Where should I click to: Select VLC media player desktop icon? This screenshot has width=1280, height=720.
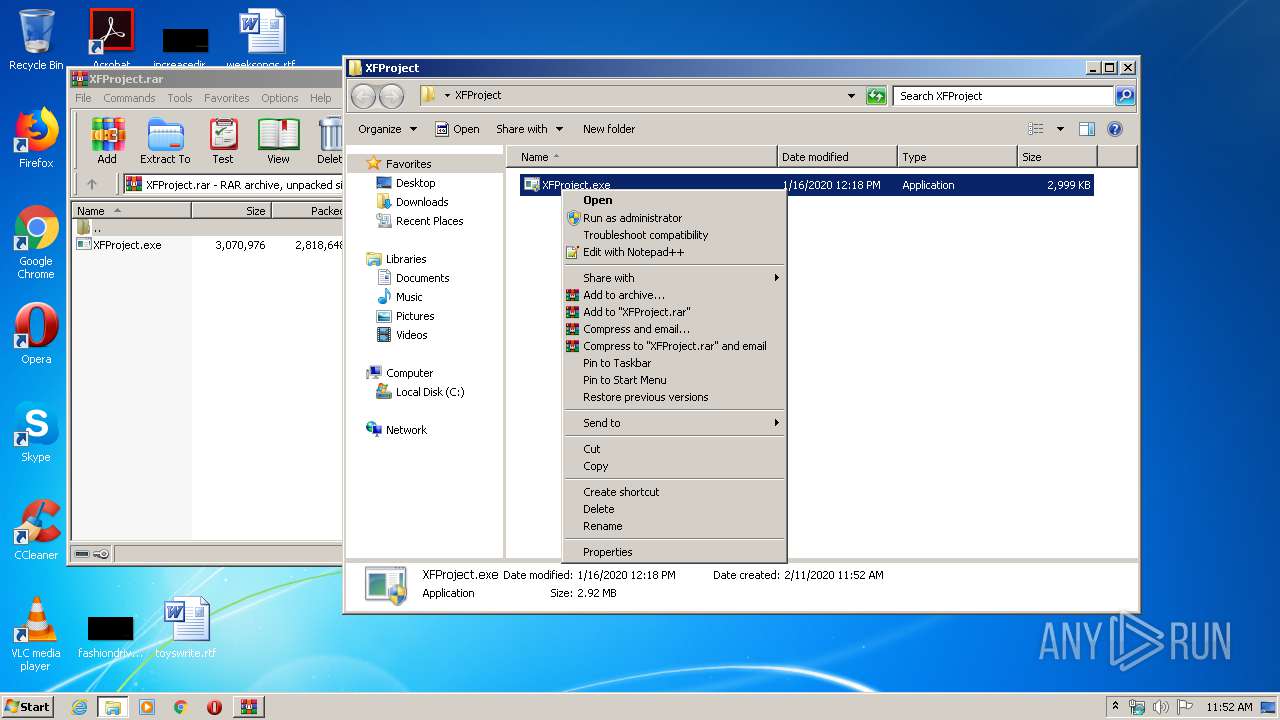[x=36, y=634]
